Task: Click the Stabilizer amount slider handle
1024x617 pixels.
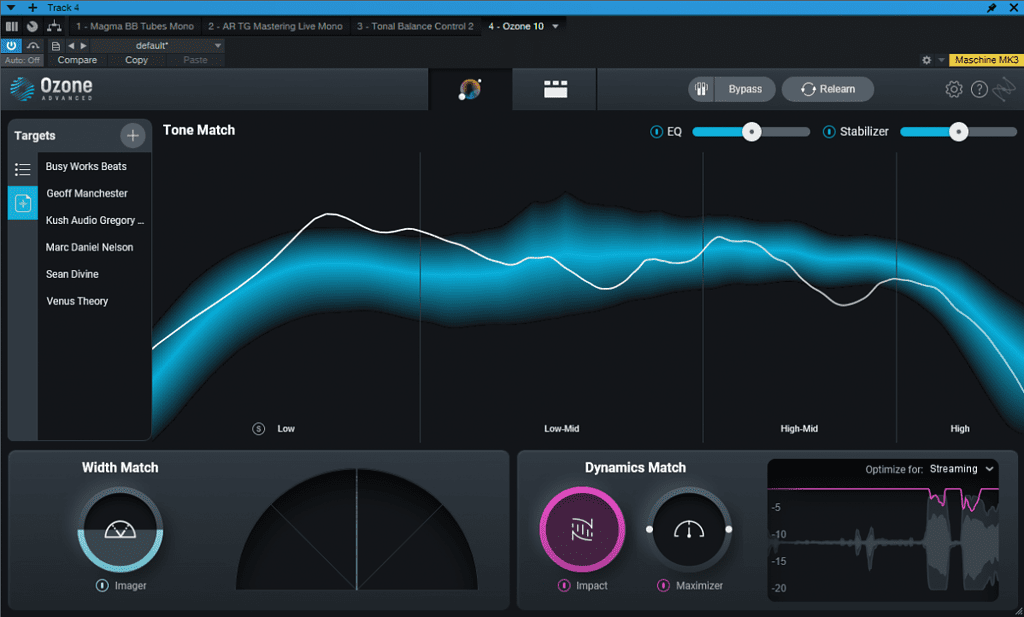Action: click(x=958, y=132)
